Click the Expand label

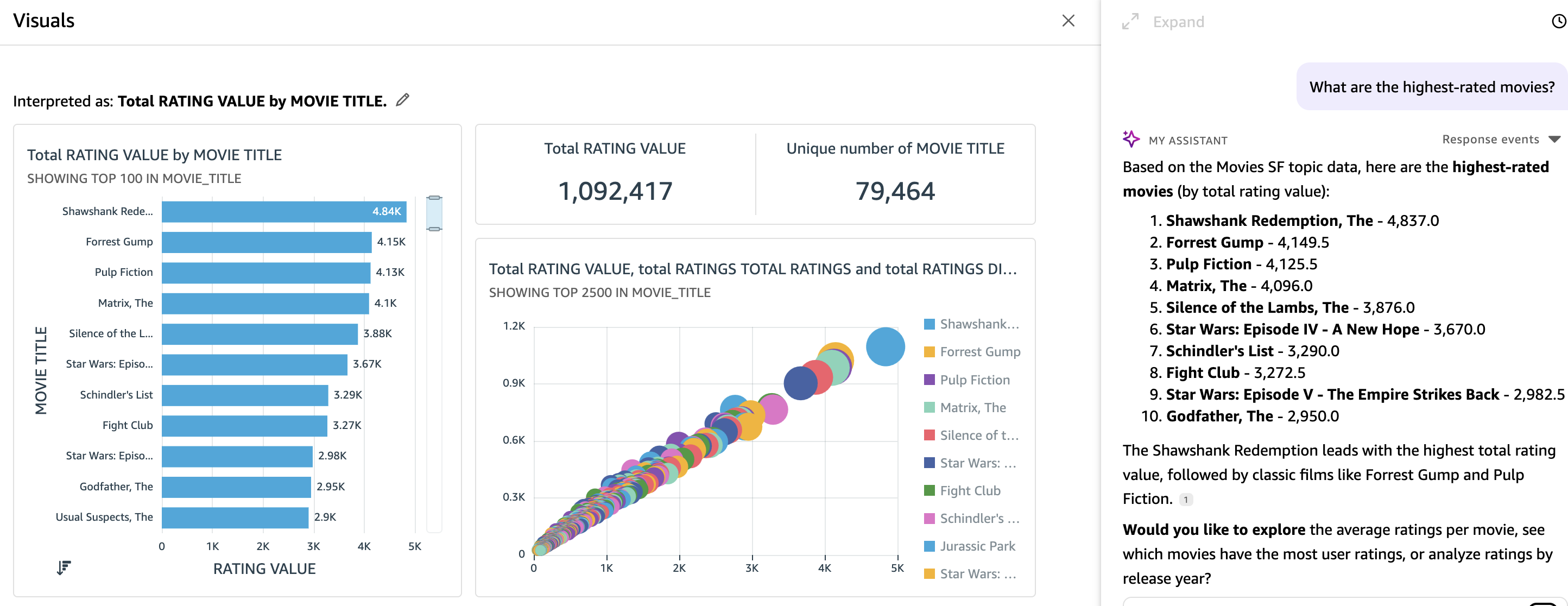1178,22
